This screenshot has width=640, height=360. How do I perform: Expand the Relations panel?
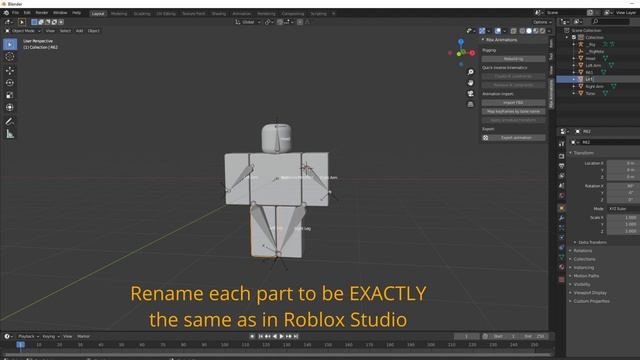[x=582, y=251]
